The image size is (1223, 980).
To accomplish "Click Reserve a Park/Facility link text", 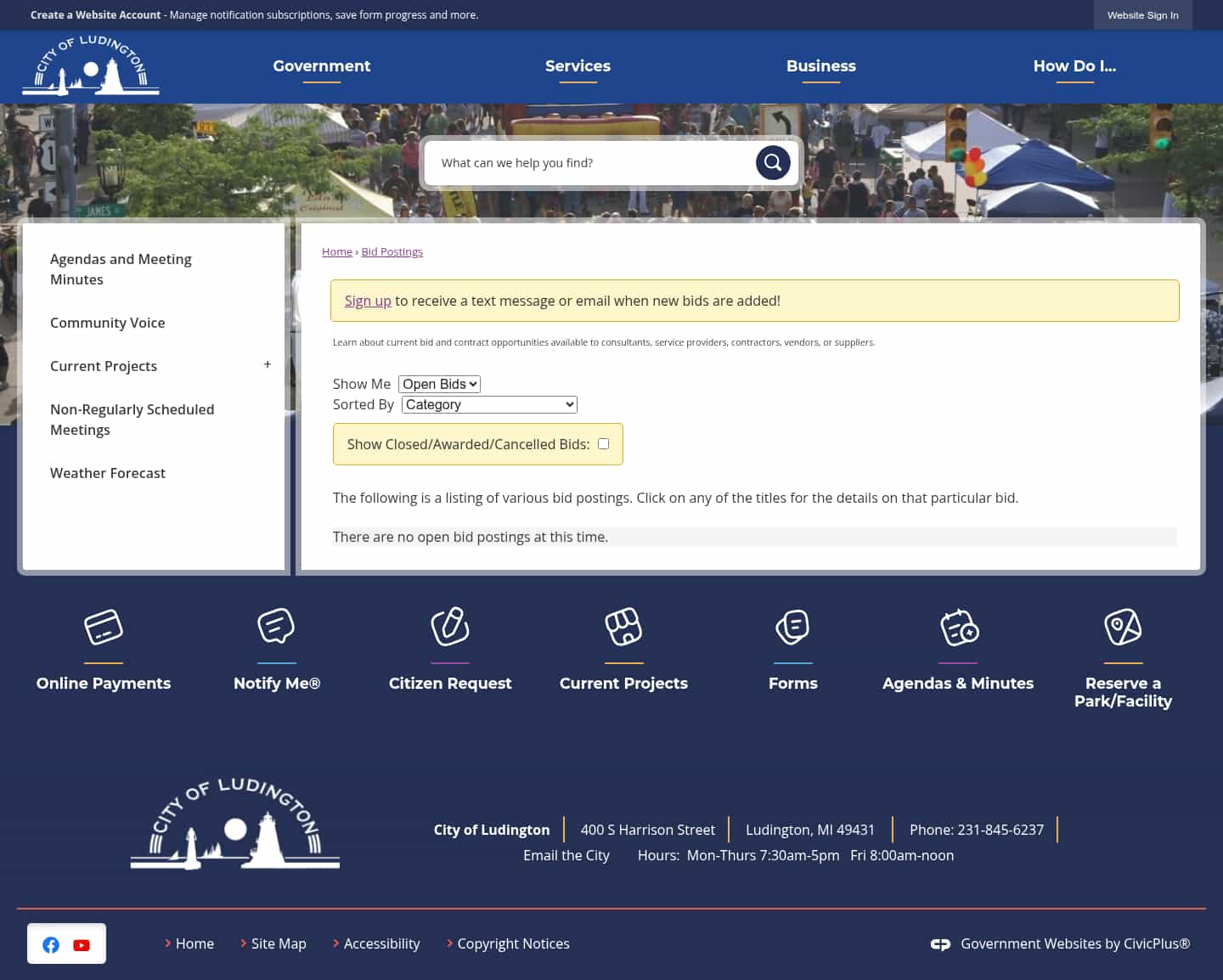I will pyautogui.click(x=1123, y=692).
